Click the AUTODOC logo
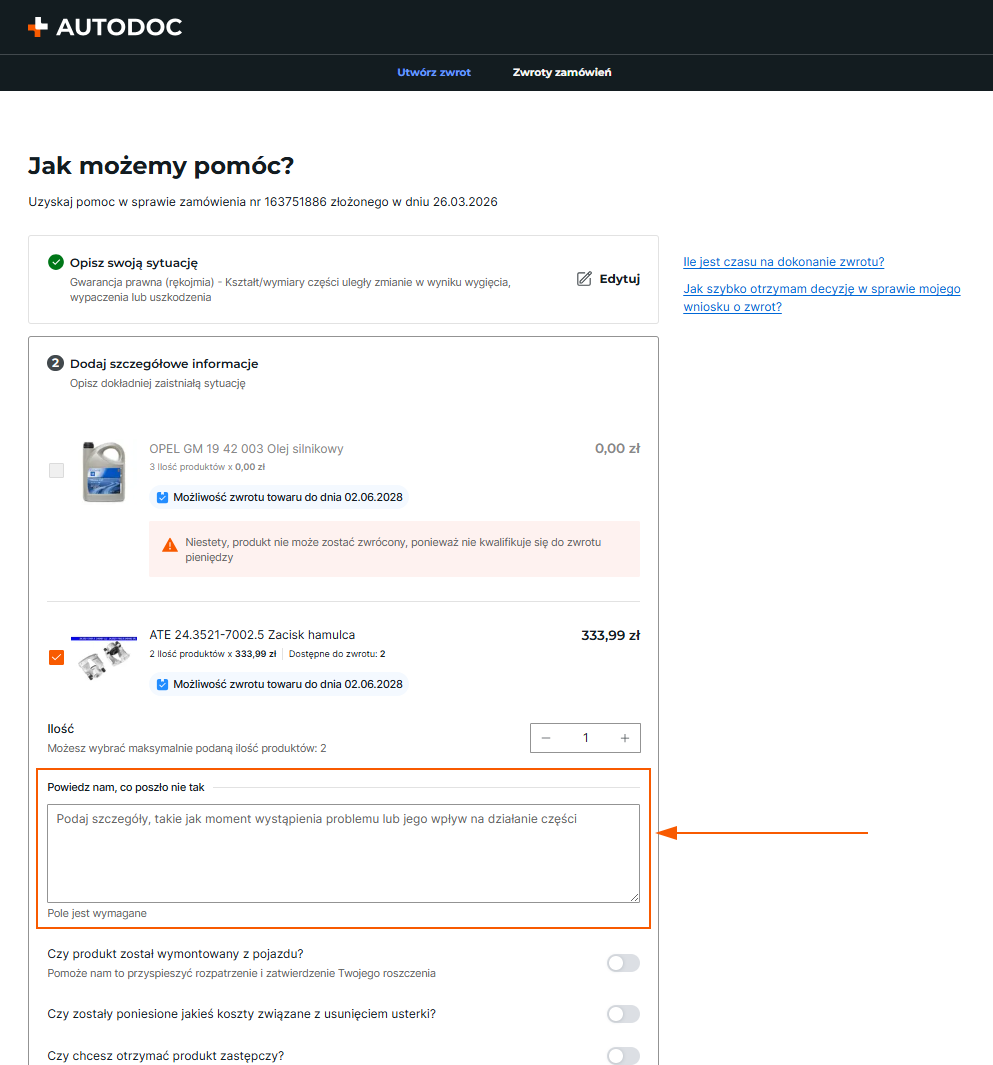 pyautogui.click(x=105, y=27)
